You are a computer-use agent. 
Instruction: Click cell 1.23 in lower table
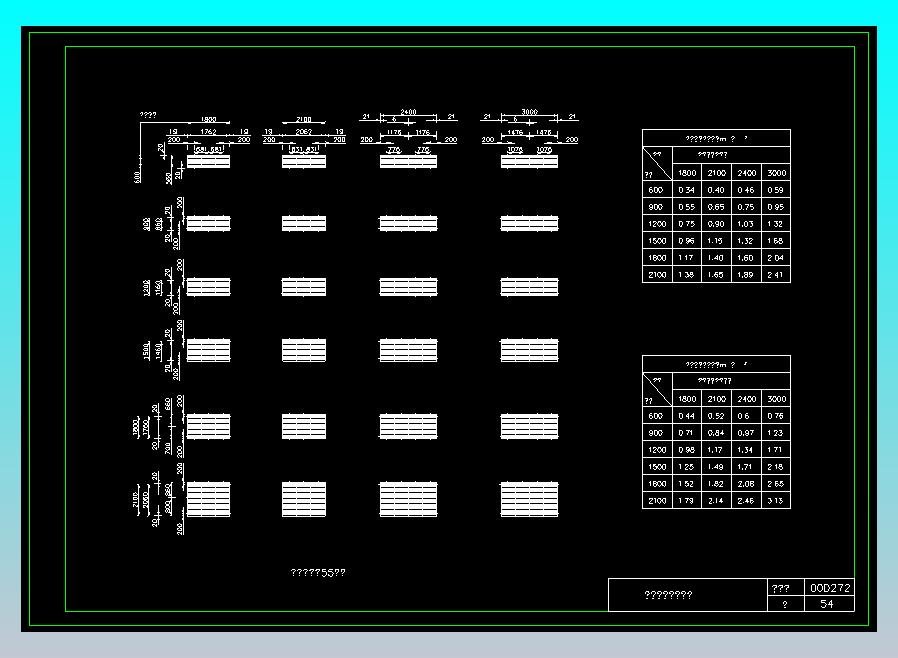pos(775,433)
